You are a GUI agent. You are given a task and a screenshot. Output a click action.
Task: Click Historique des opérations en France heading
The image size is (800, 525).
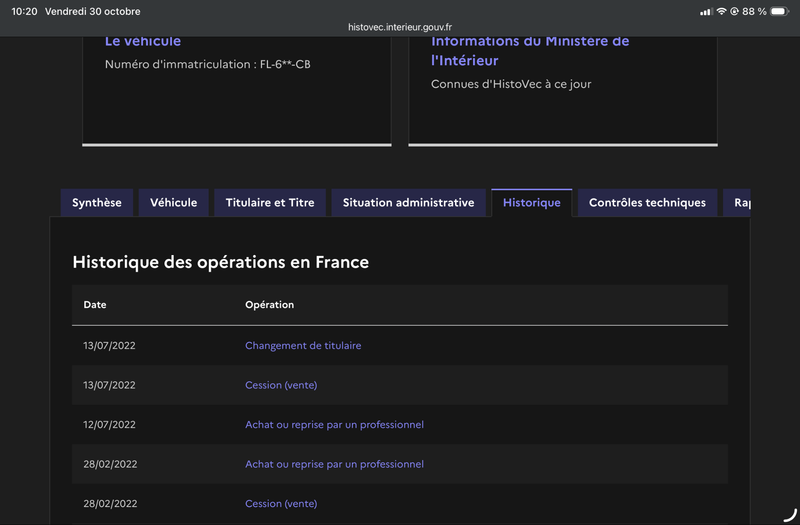tap(220, 262)
